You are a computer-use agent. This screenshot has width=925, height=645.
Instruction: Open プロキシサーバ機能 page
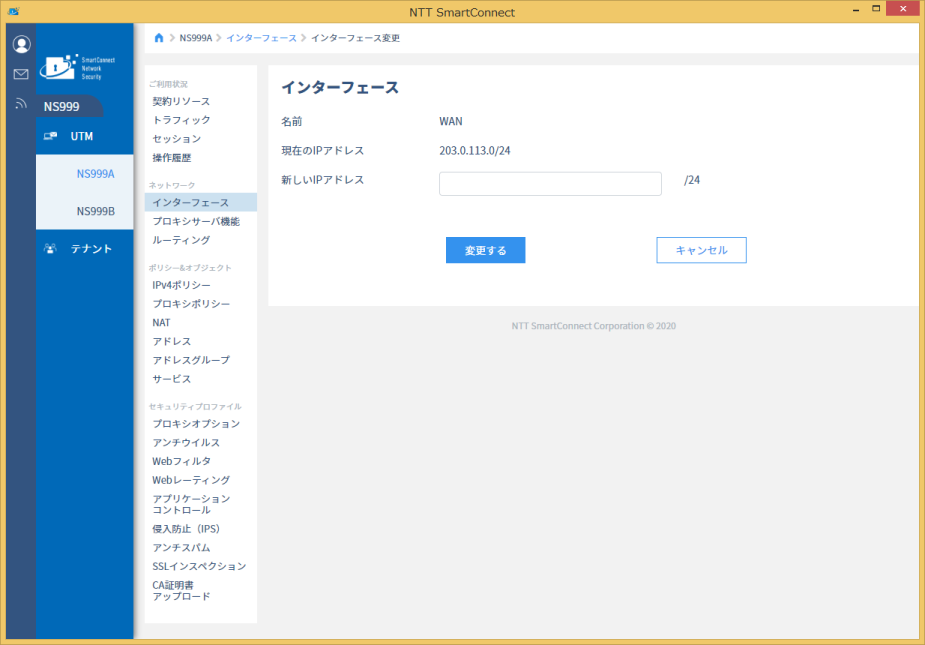[x=196, y=221]
